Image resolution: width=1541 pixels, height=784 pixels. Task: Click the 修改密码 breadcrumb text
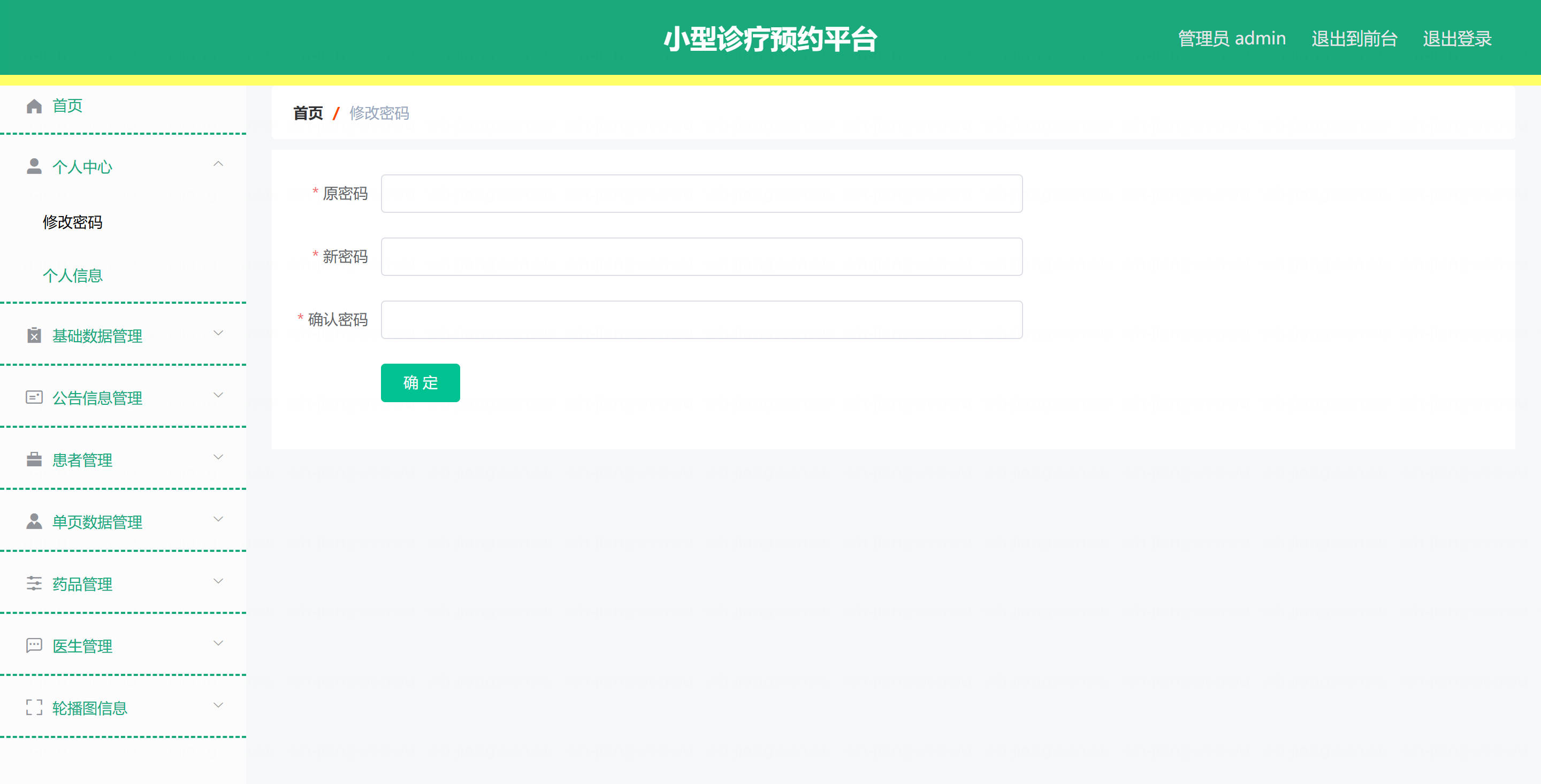coord(379,113)
